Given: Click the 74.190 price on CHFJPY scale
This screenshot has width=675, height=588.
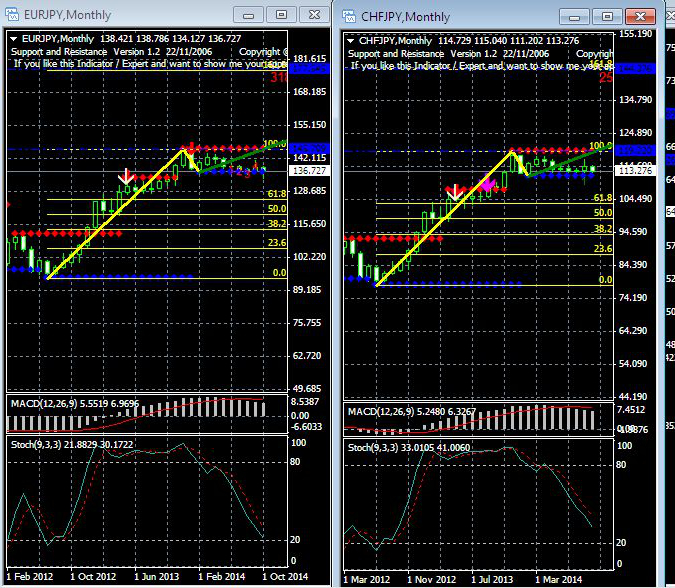Looking at the screenshot, I should tap(633, 298).
